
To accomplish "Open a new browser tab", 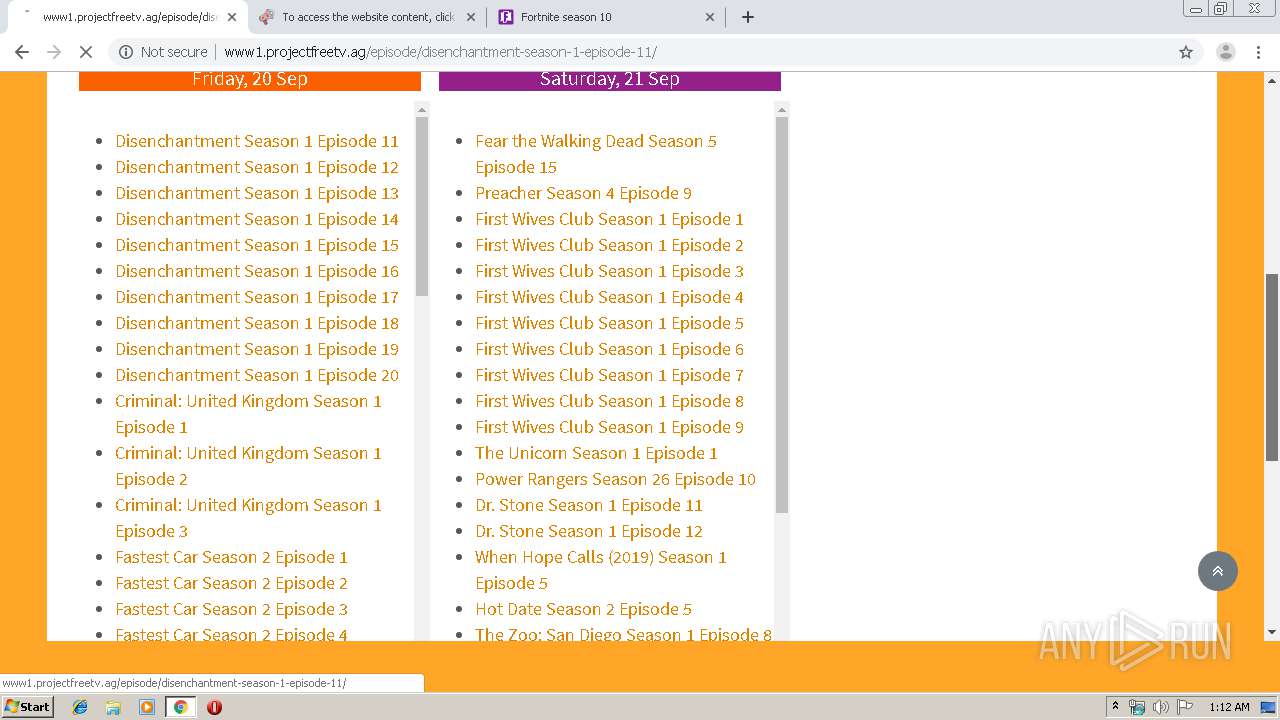I will (748, 17).
